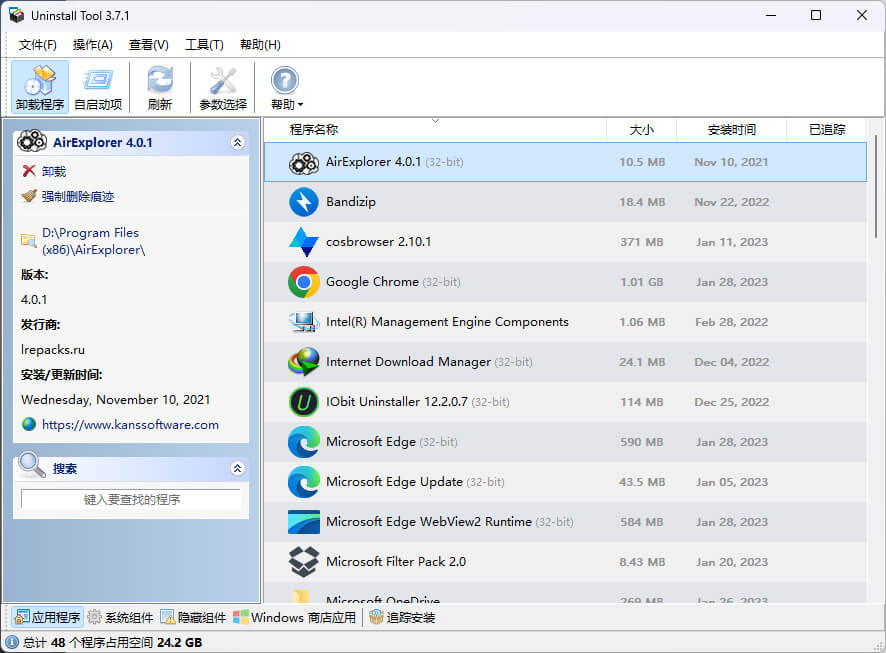This screenshot has width=886, height=653.
Task: Open the 工具(T) menu
Action: pyautogui.click(x=201, y=44)
